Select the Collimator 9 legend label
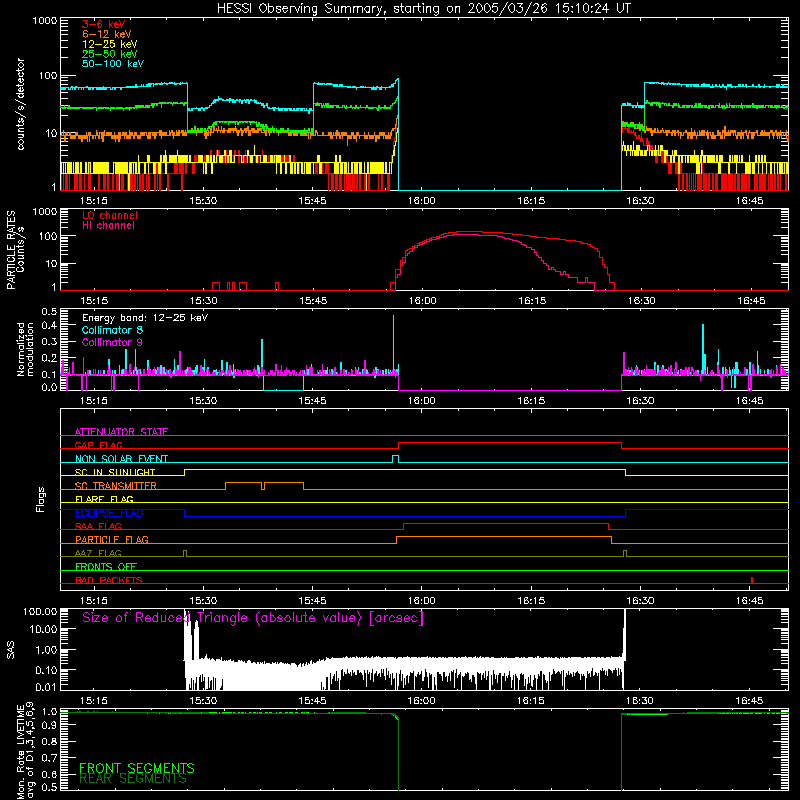The height and width of the screenshot is (800, 800). point(112,342)
